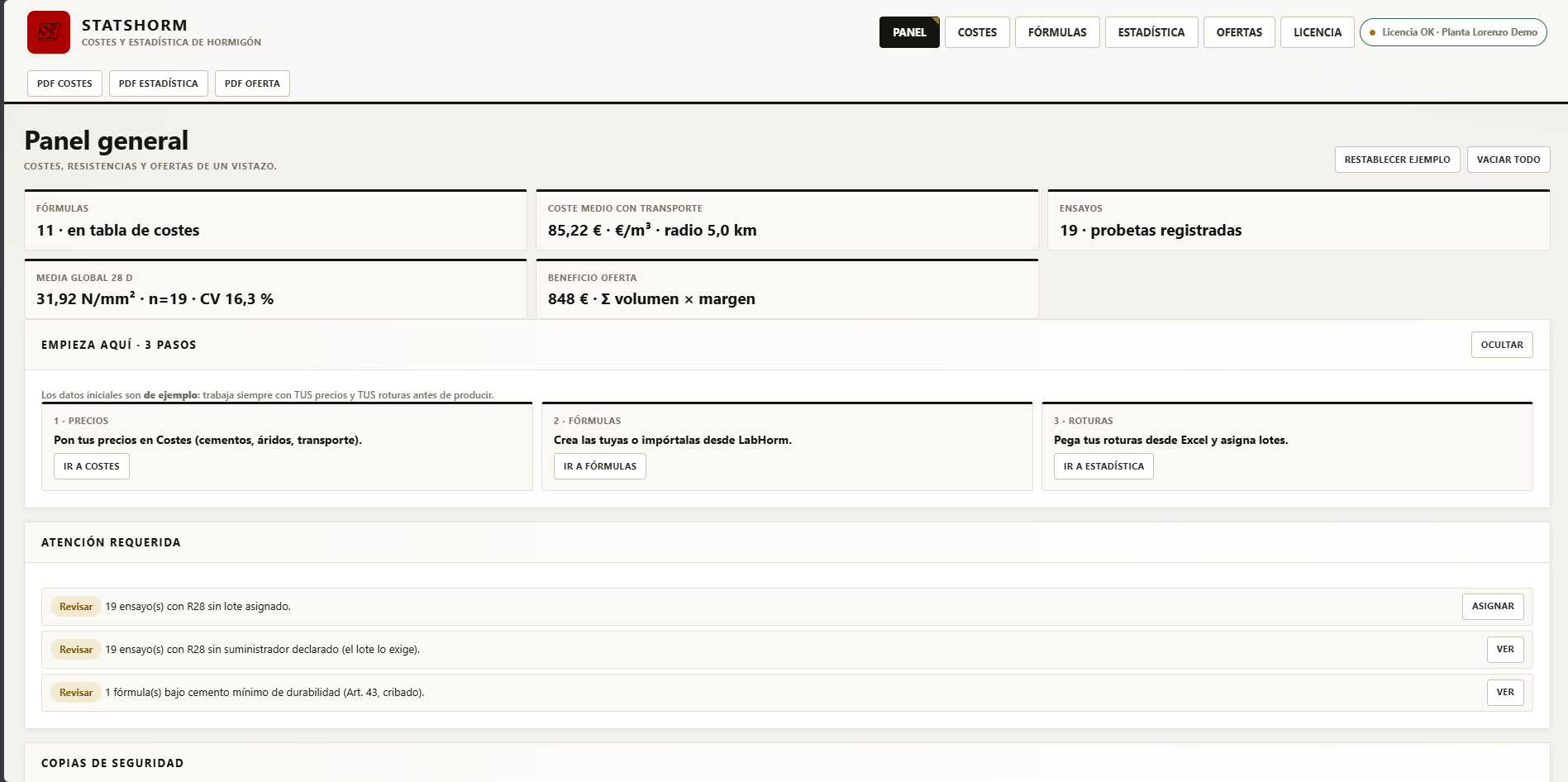
Task: Click VACIAR TODO button
Action: pos(1508,160)
